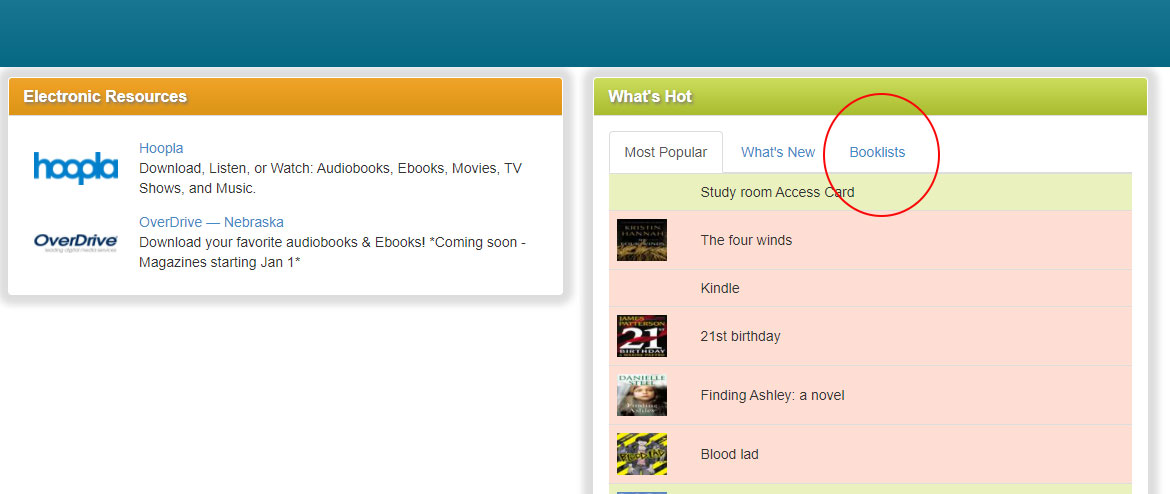This screenshot has height=494, width=1170.
Task: Click the 21st birthday book cover
Action: [642, 336]
